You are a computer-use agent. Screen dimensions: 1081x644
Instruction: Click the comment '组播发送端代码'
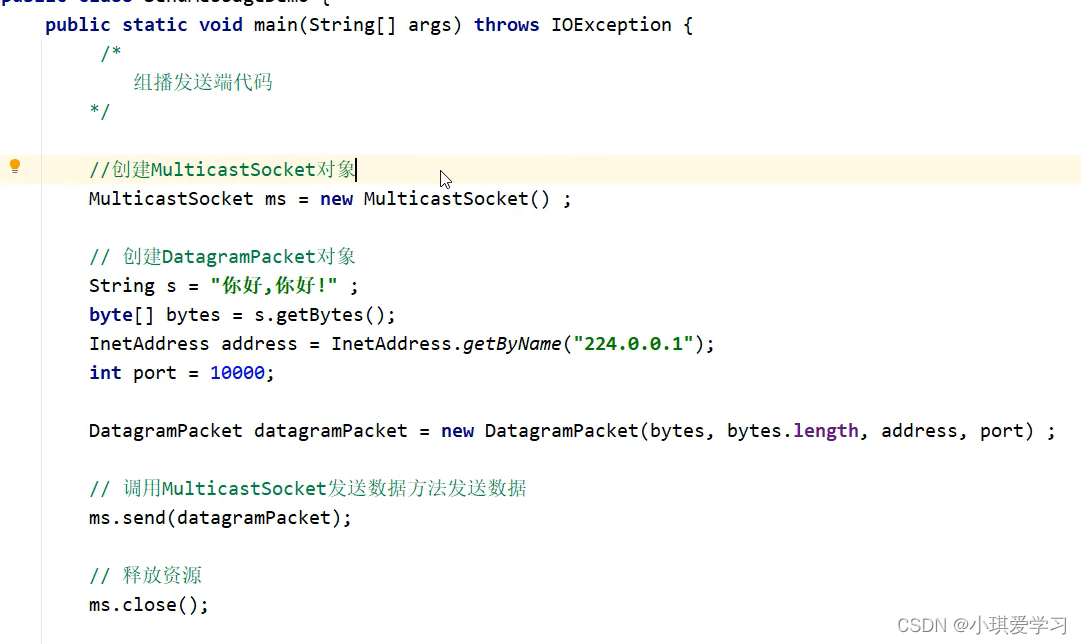point(203,83)
